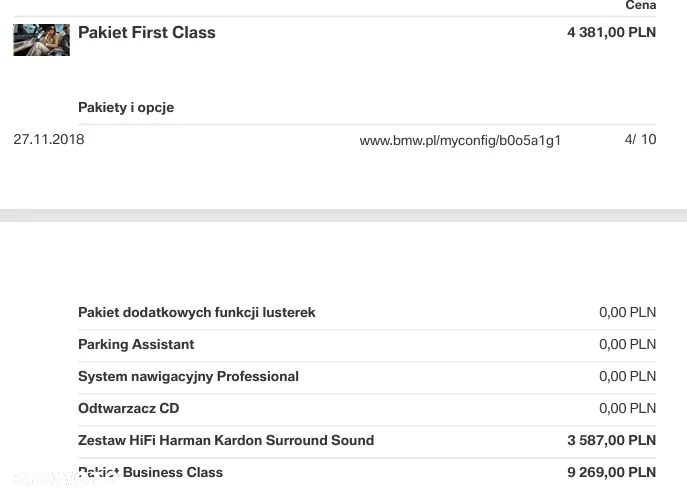Image resolution: width=687 pixels, height=495 pixels.
Task: Click the gray page separator bar
Action: [344, 216]
